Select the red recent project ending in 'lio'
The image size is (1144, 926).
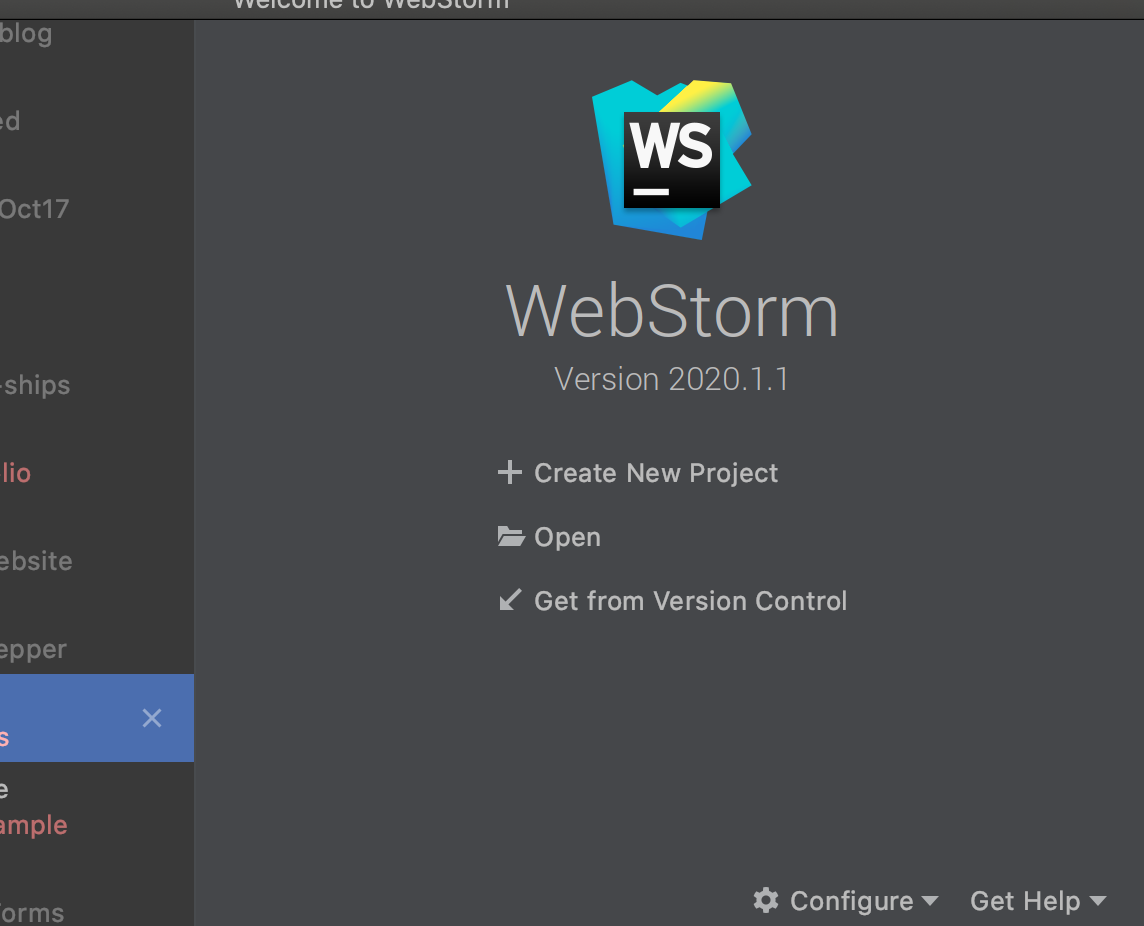click(x=15, y=473)
